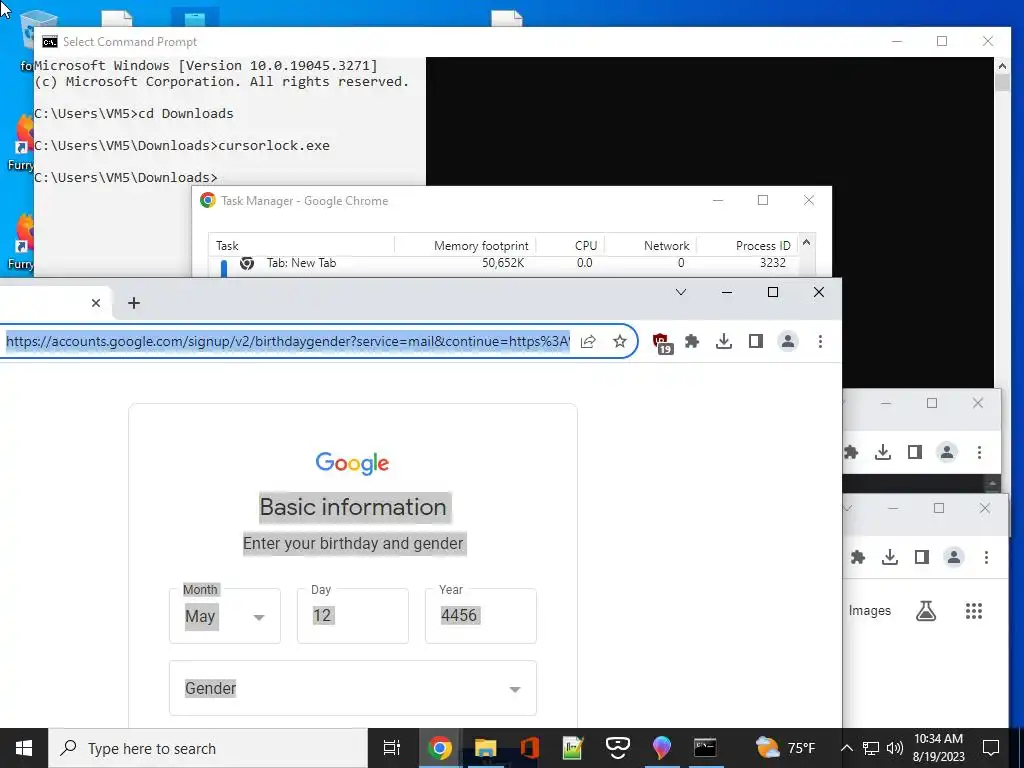Click the Command Prompt scrollbar up arrow
This screenshot has width=1024, height=768.
[1002, 65]
